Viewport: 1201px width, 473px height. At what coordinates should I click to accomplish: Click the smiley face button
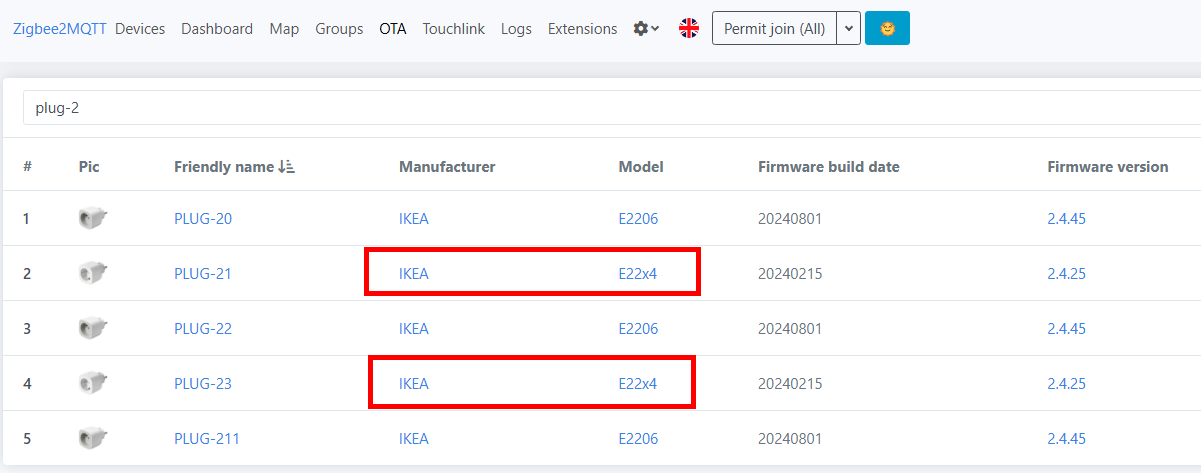pyautogui.click(x=887, y=28)
